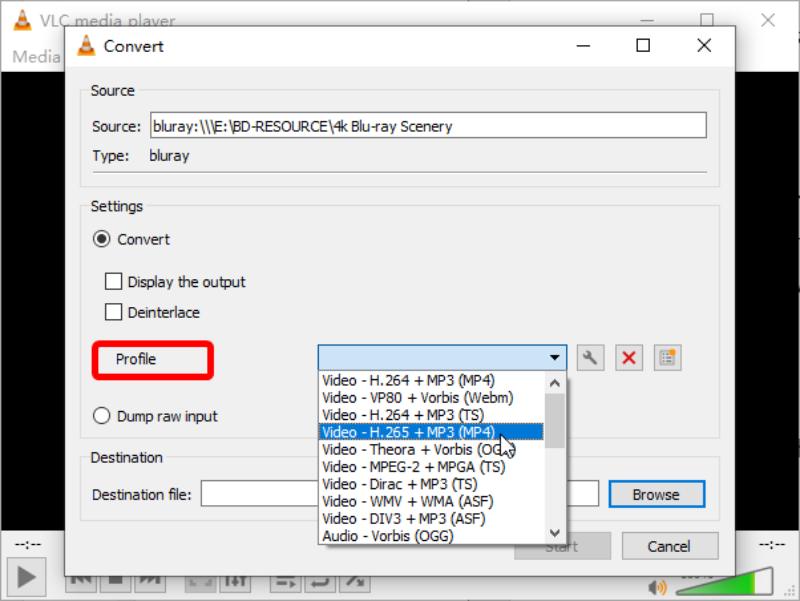Select the Dump raw input radio button
The image size is (800, 601).
[x=102, y=416]
